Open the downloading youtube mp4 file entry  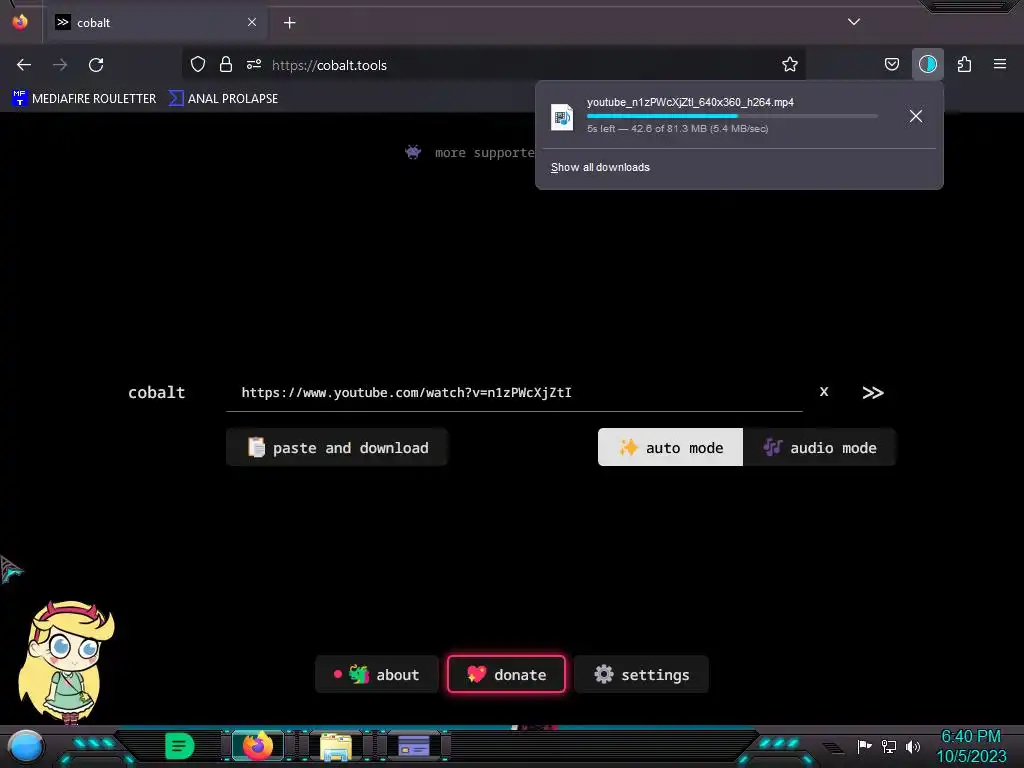tap(718, 116)
